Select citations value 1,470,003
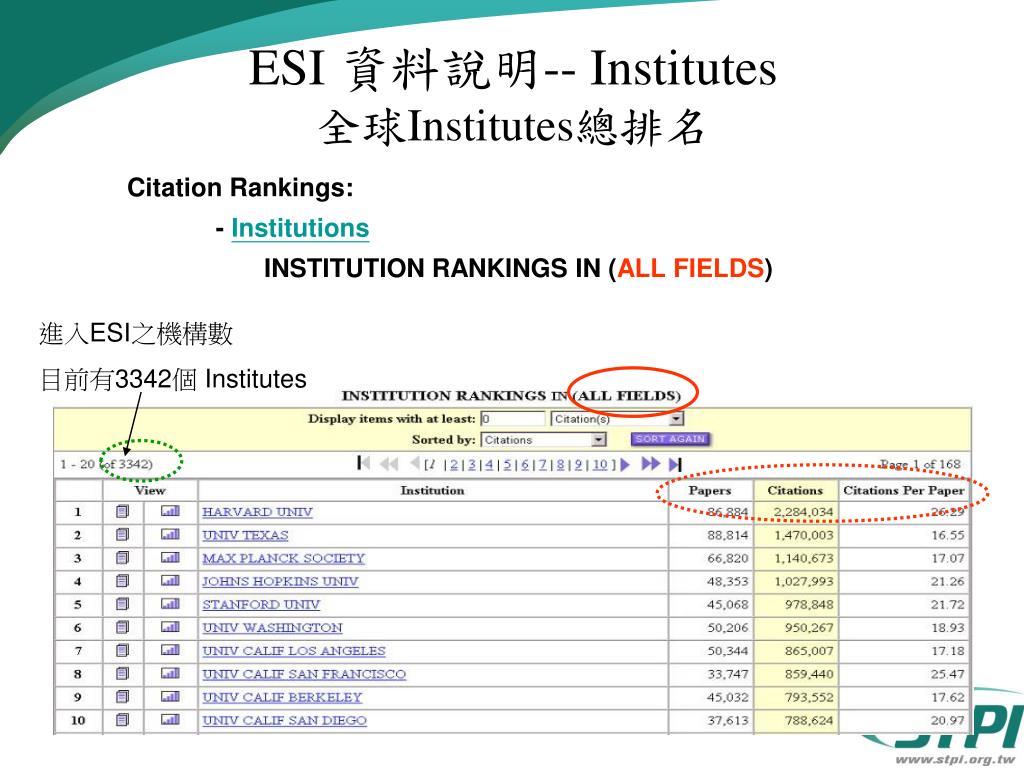The height and width of the screenshot is (768, 1024). tap(804, 536)
